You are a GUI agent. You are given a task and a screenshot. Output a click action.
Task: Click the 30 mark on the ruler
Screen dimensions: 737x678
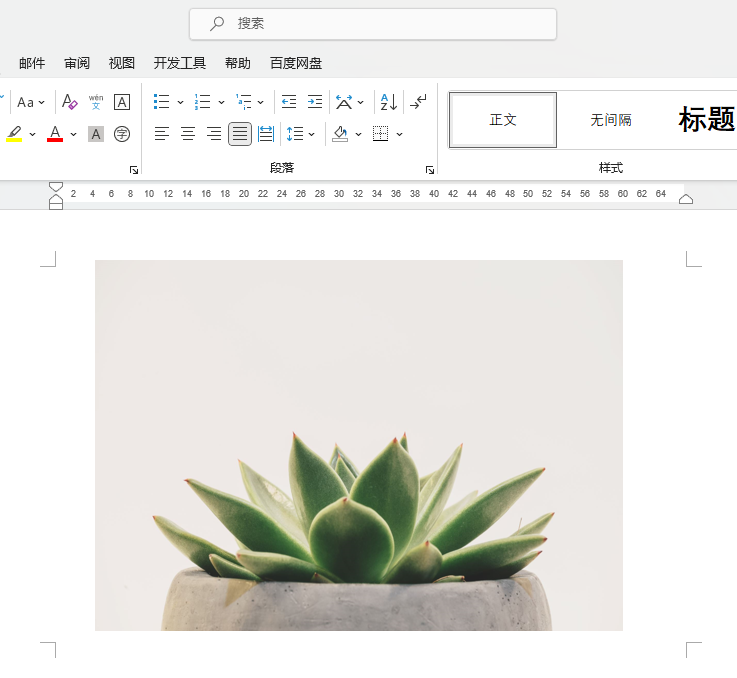[339, 194]
